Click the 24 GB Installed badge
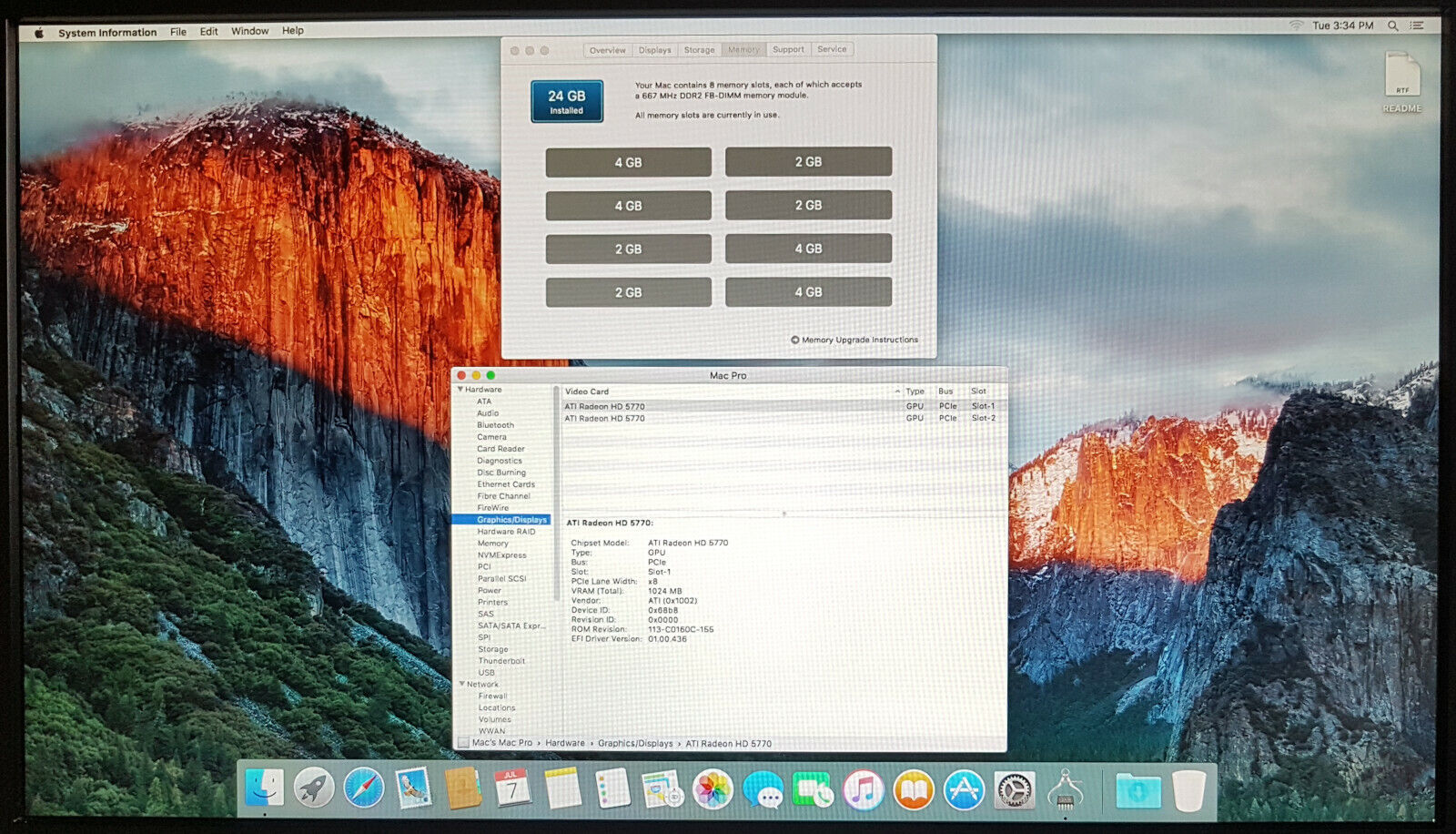 567,101
